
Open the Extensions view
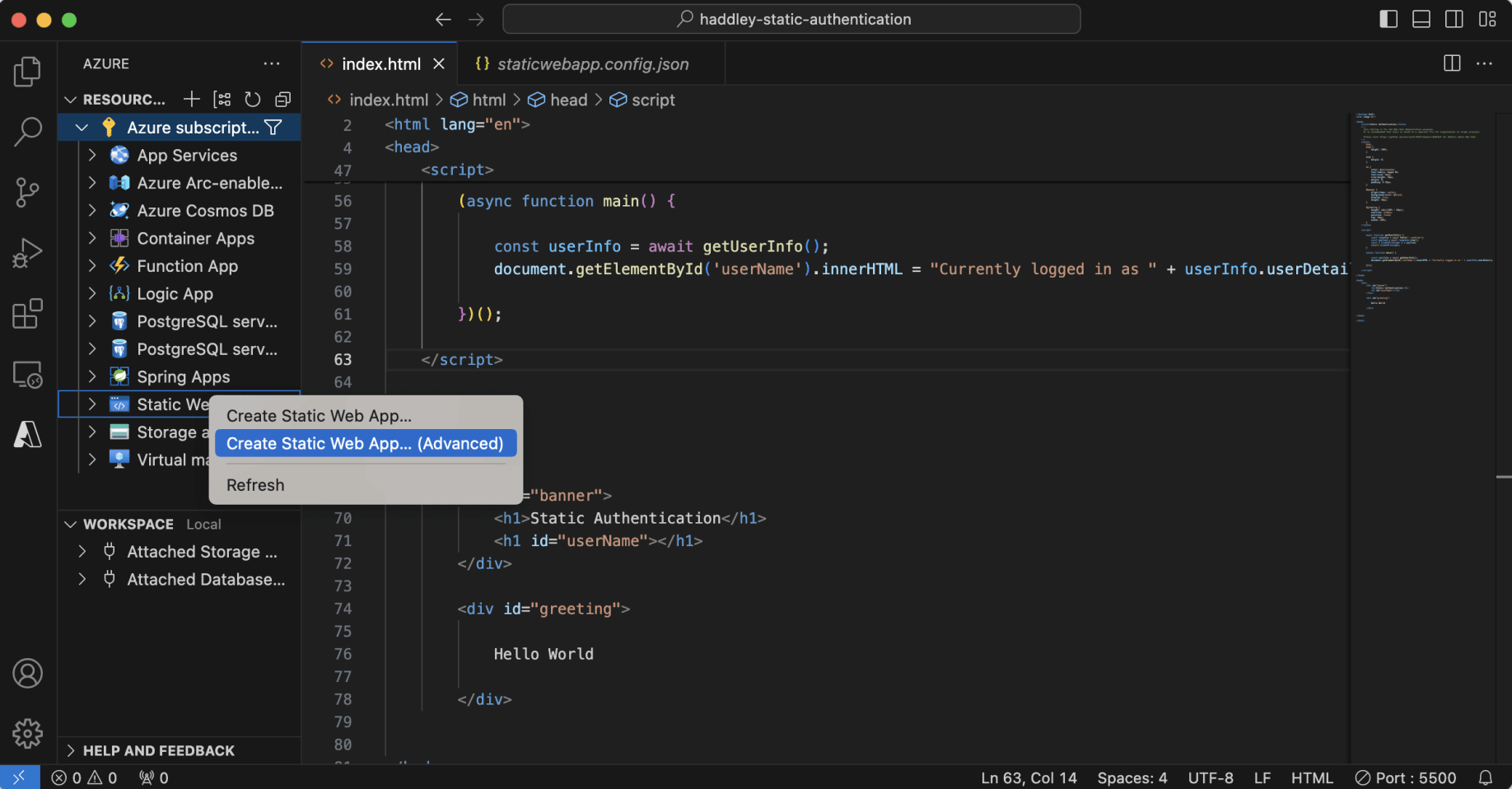coord(27,314)
